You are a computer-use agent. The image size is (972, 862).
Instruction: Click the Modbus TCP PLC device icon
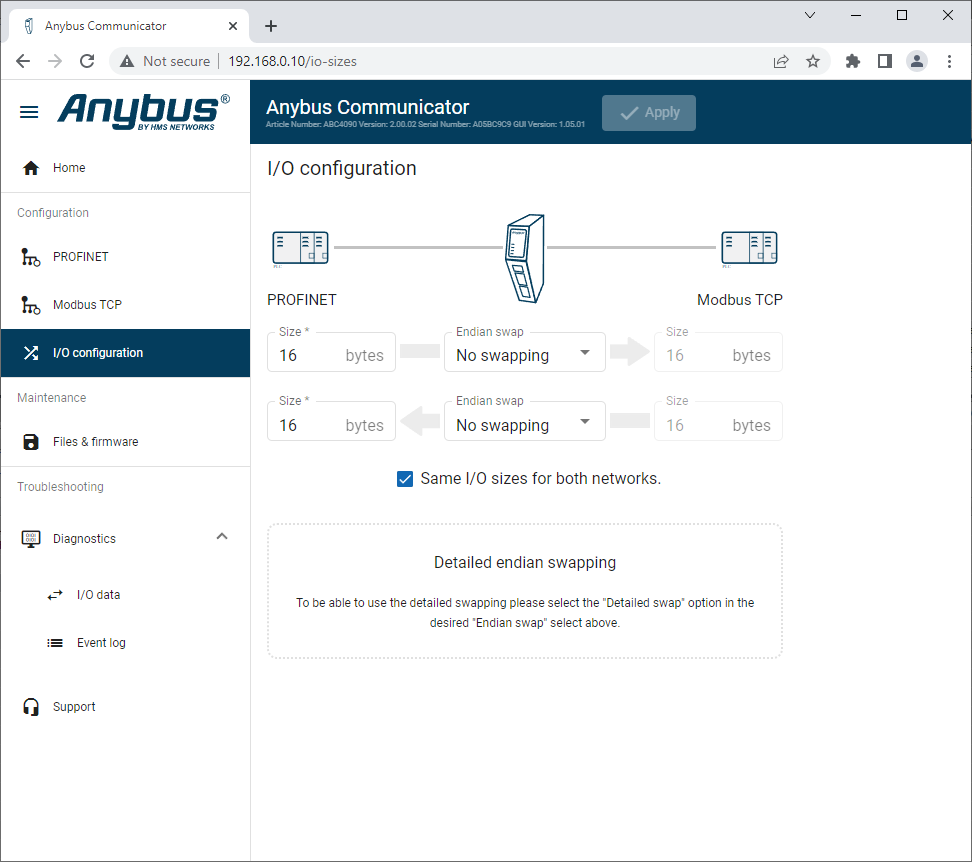pyautogui.click(x=749, y=248)
